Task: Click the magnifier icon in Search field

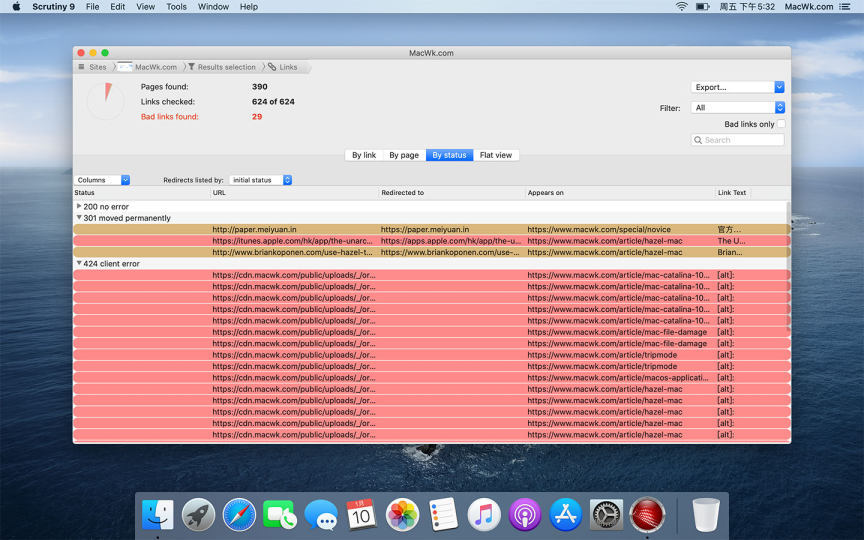Action: coord(698,140)
